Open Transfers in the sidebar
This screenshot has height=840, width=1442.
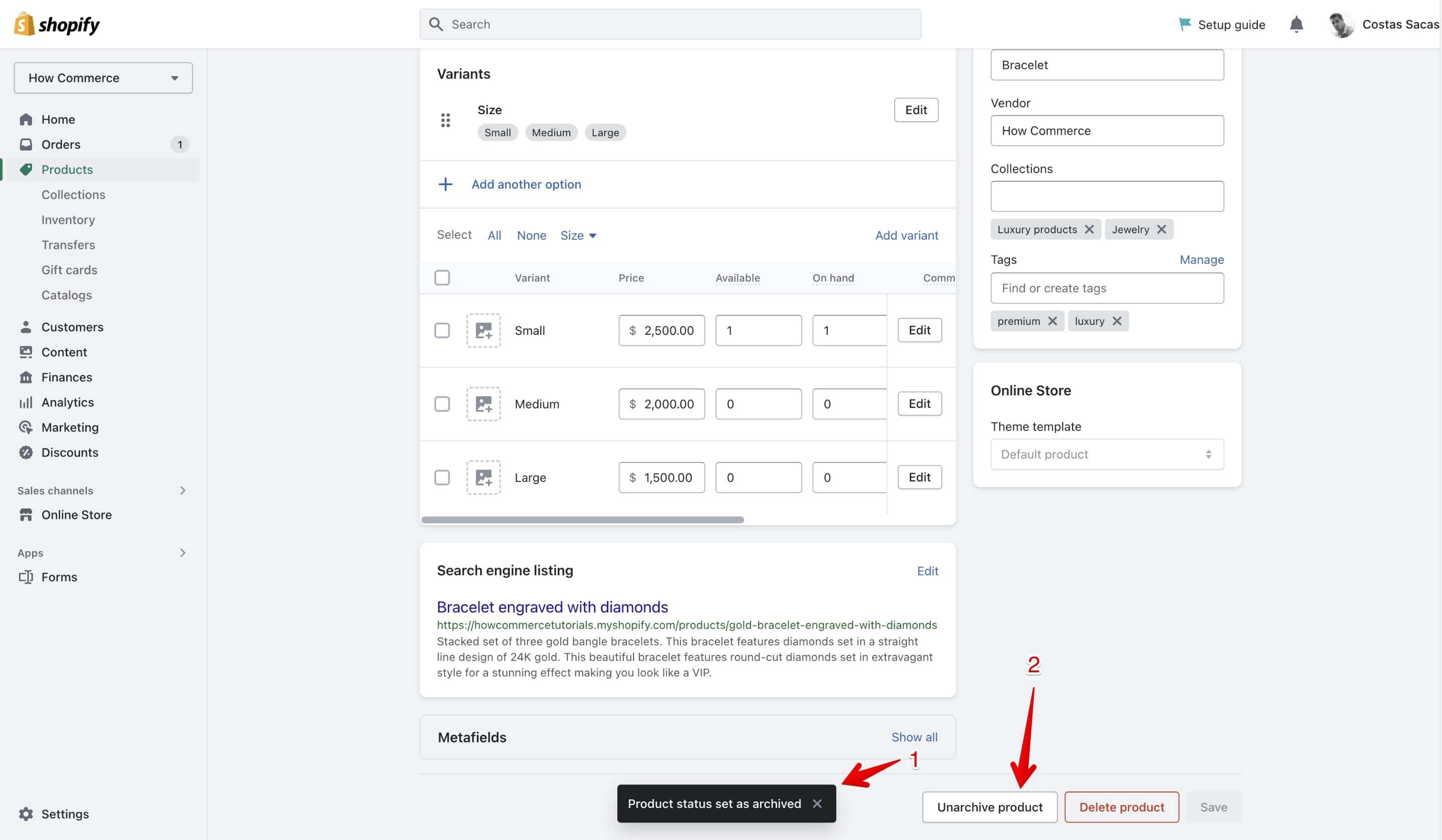point(68,245)
